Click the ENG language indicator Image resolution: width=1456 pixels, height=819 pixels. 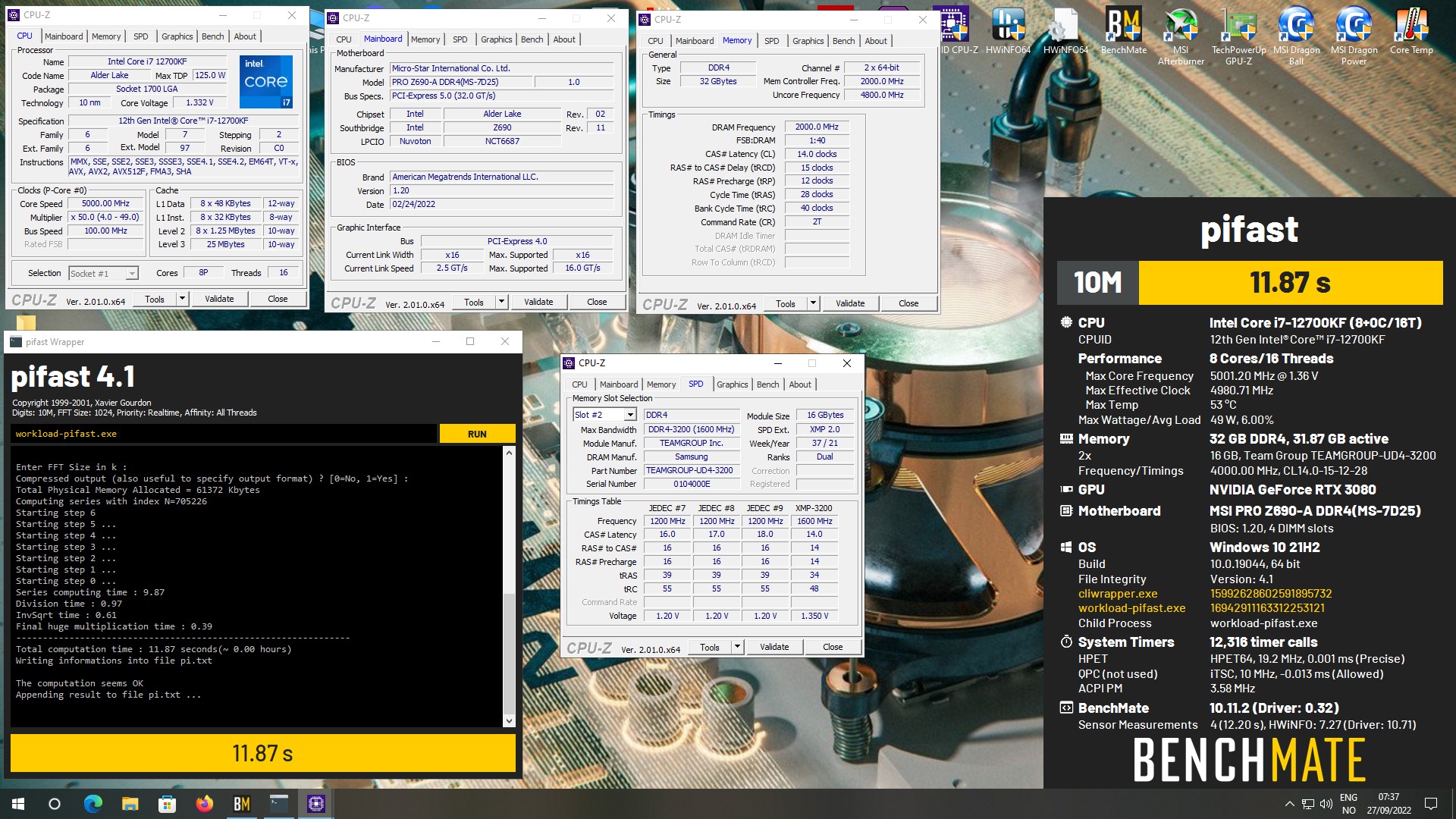tap(1348, 798)
